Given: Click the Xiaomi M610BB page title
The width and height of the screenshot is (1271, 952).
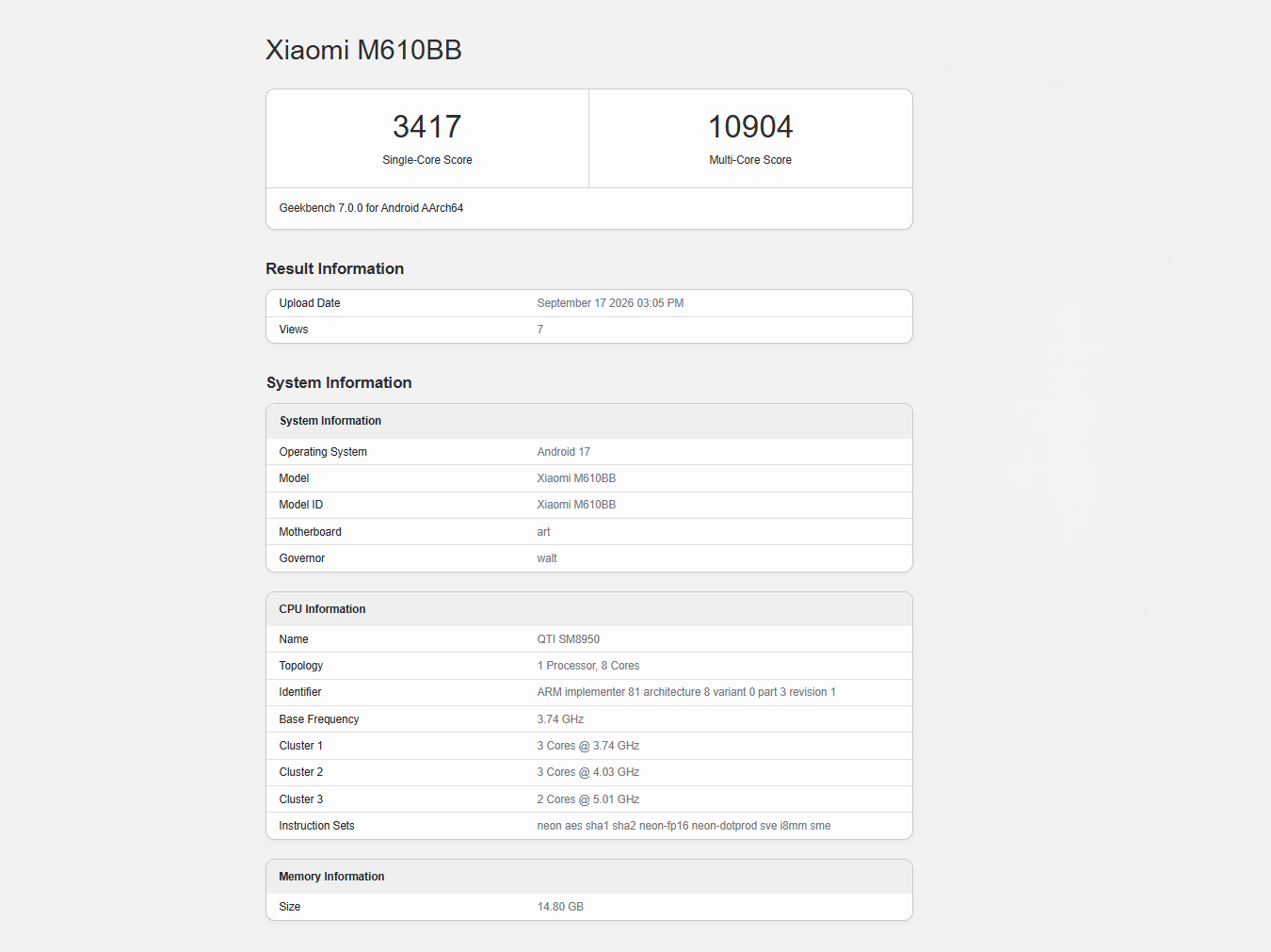Looking at the screenshot, I should (x=363, y=50).
